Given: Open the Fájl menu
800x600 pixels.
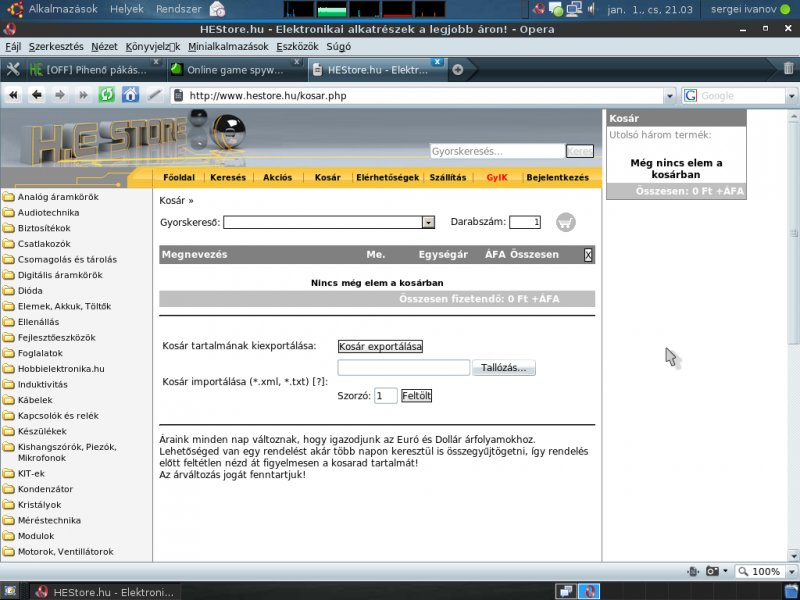Looking at the screenshot, I should [x=13, y=46].
